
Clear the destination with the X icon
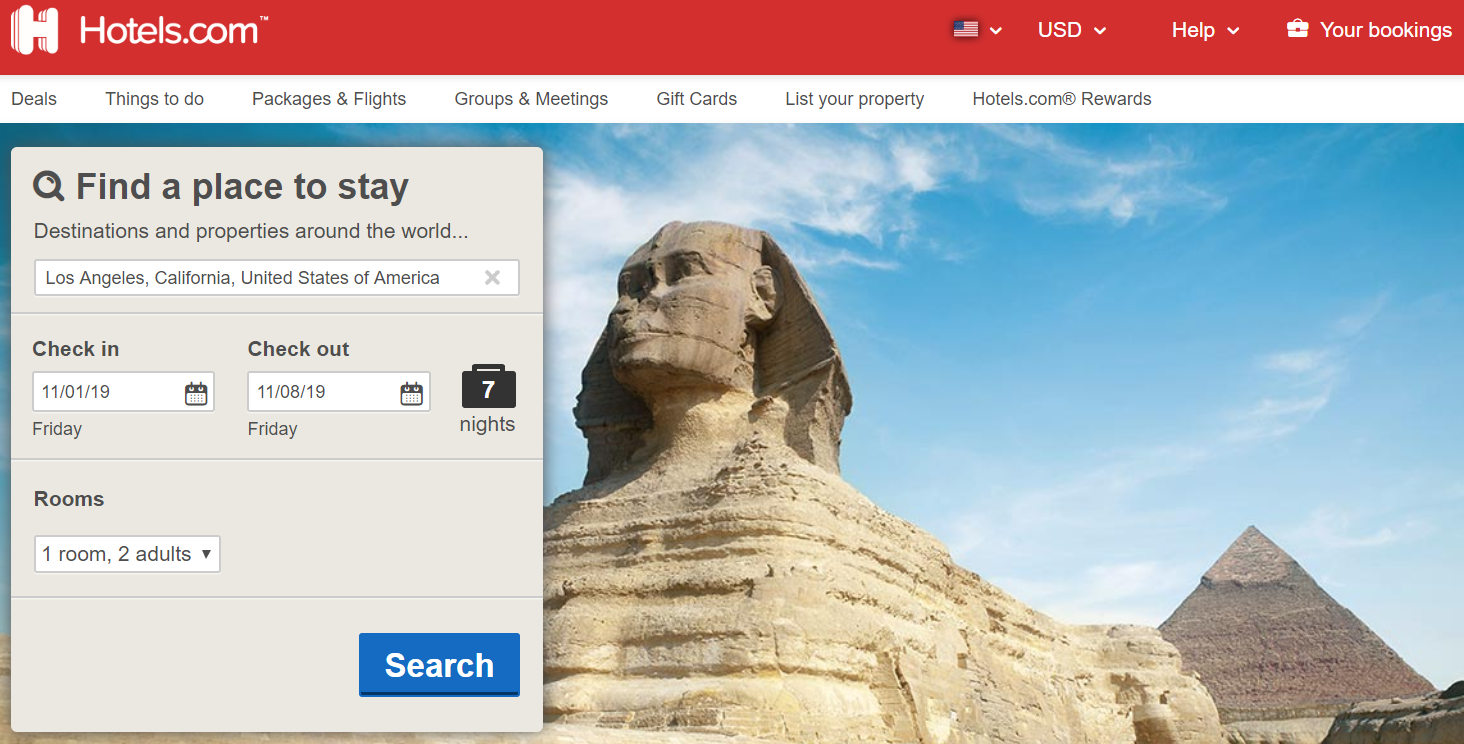tap(492, 278)
